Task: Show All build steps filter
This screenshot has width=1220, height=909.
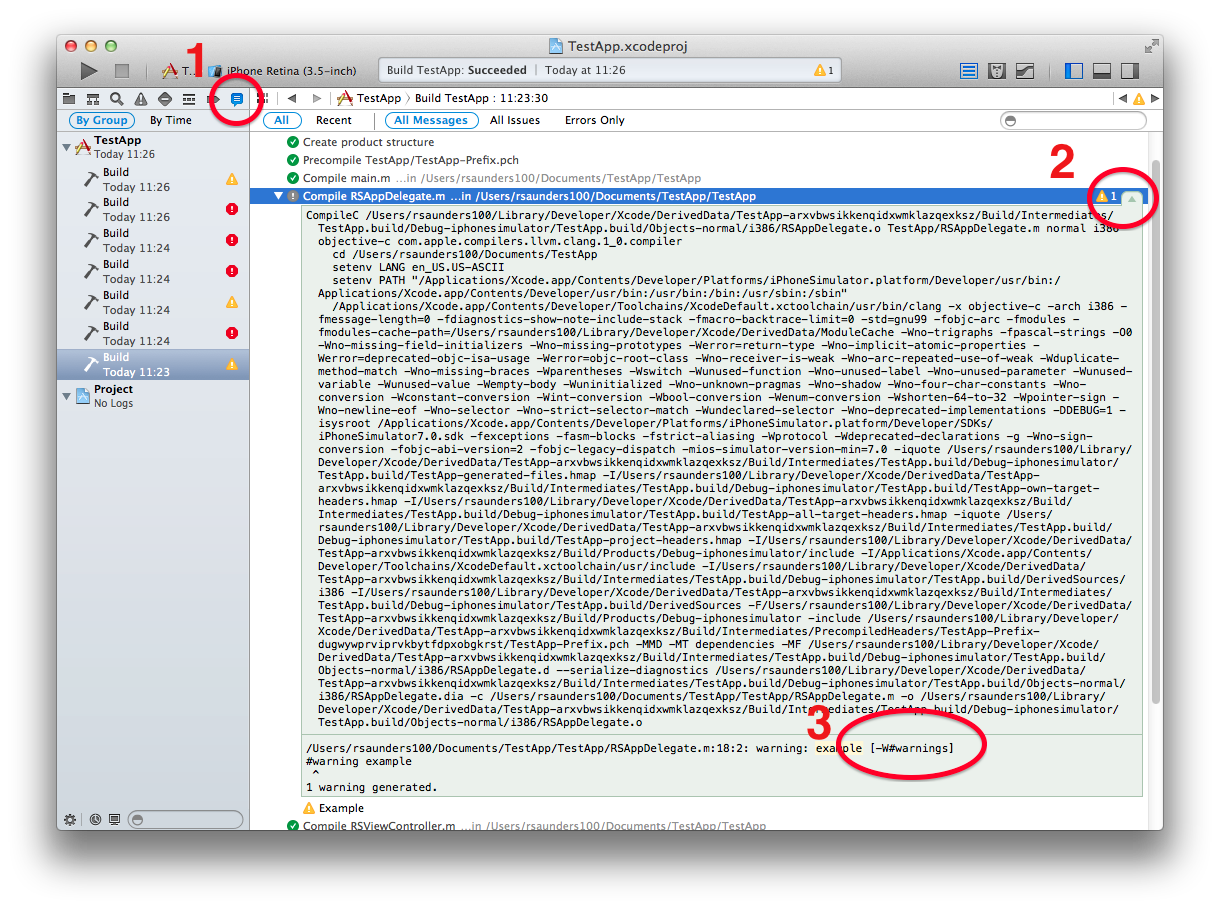Action: tap(282, 120)
